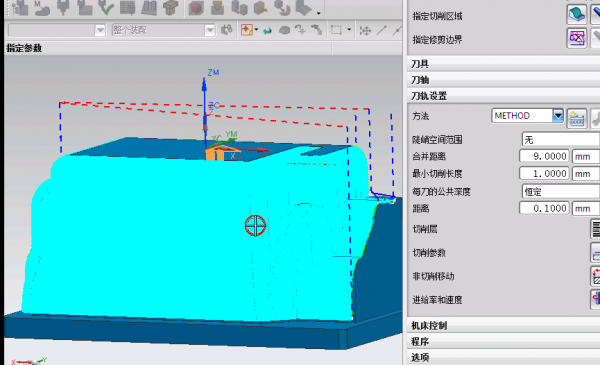Screen dimensions: 600x365
Task: Open the 整个装配 scope dropdown arrow
Action: tap(210, 30)
